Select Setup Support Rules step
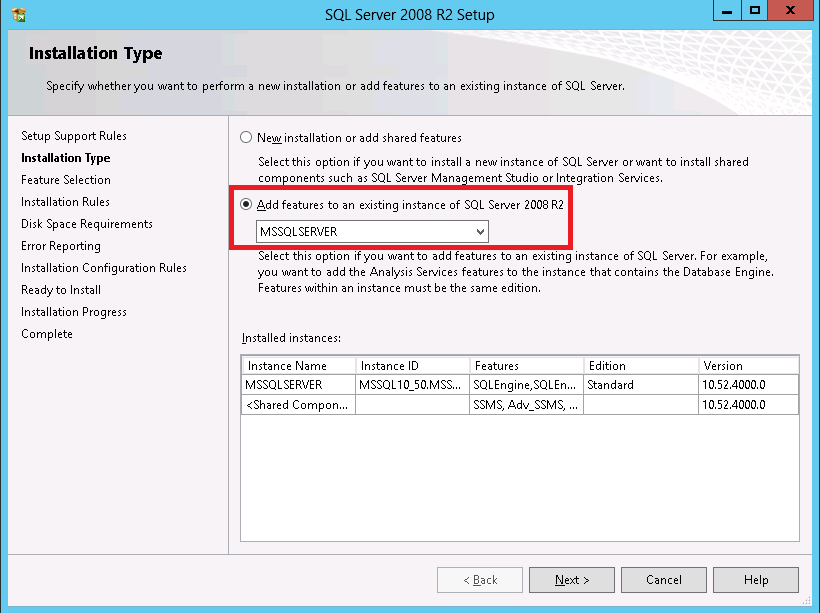The height and width of the screenshot is (613, 820). (74, 136)
